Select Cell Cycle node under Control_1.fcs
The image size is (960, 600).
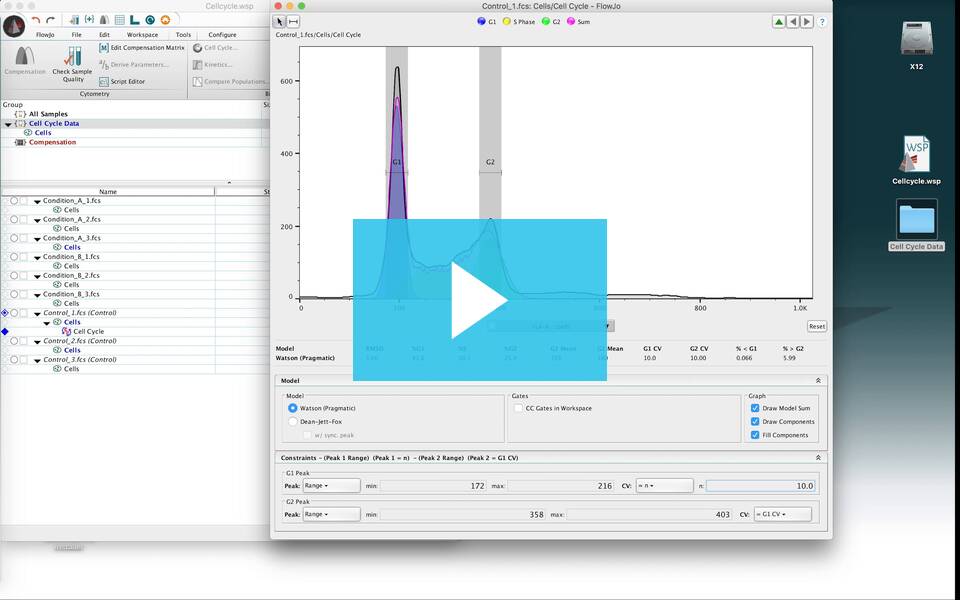click(x=88, y=331)
